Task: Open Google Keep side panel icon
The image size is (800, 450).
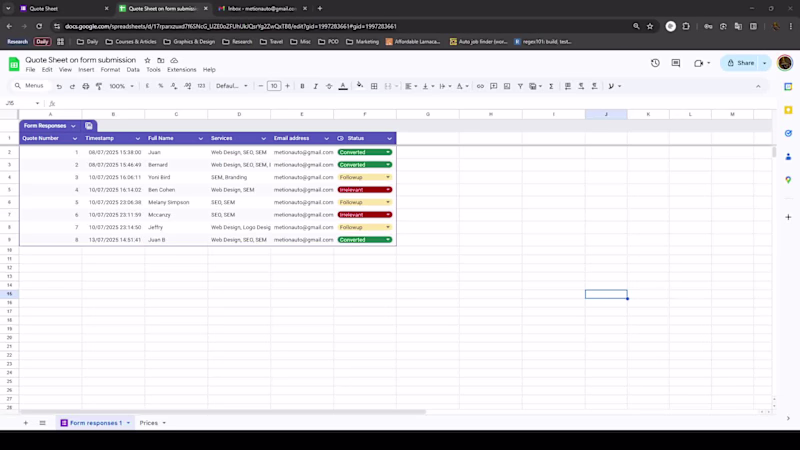Action: [x=788, y=110]
